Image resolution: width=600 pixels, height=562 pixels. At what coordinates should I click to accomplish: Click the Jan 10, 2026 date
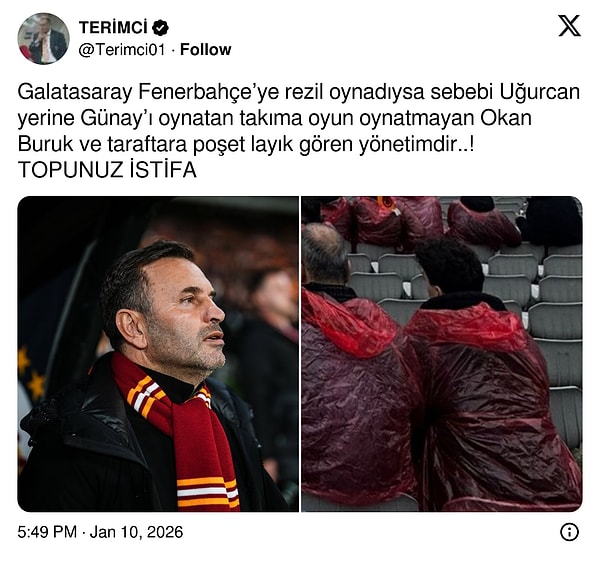point(136,532)
